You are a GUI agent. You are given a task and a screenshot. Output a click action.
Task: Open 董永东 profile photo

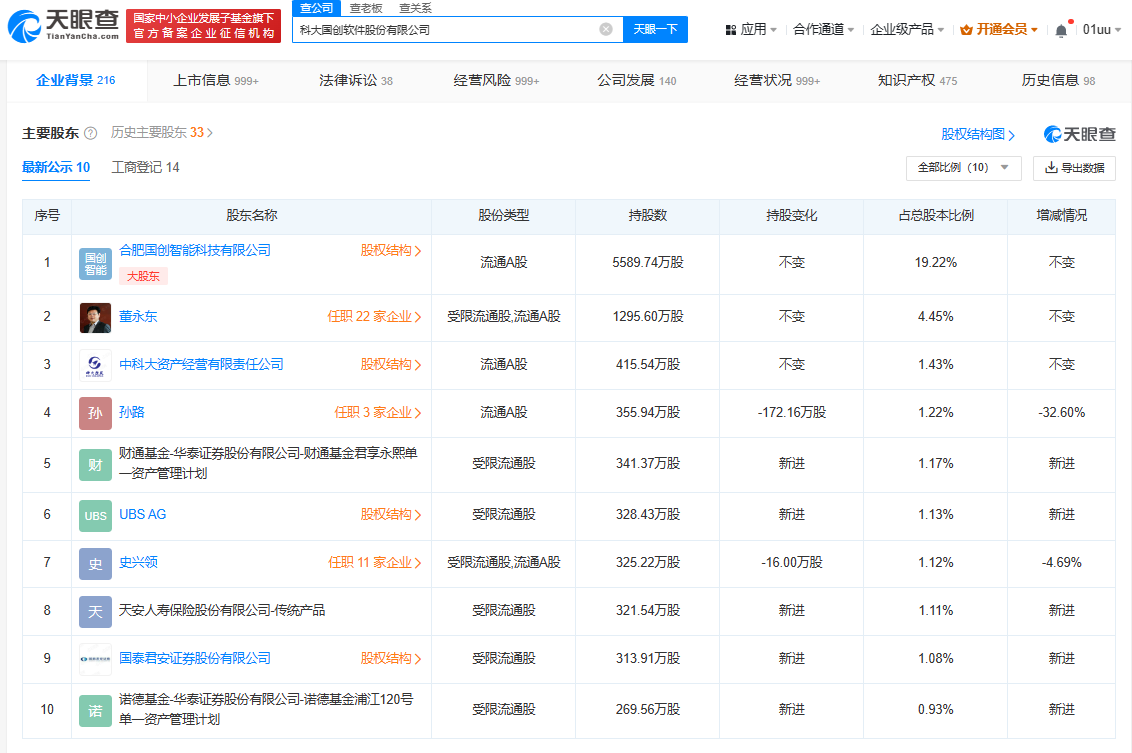pyautogui.click(x=96, y=317)
